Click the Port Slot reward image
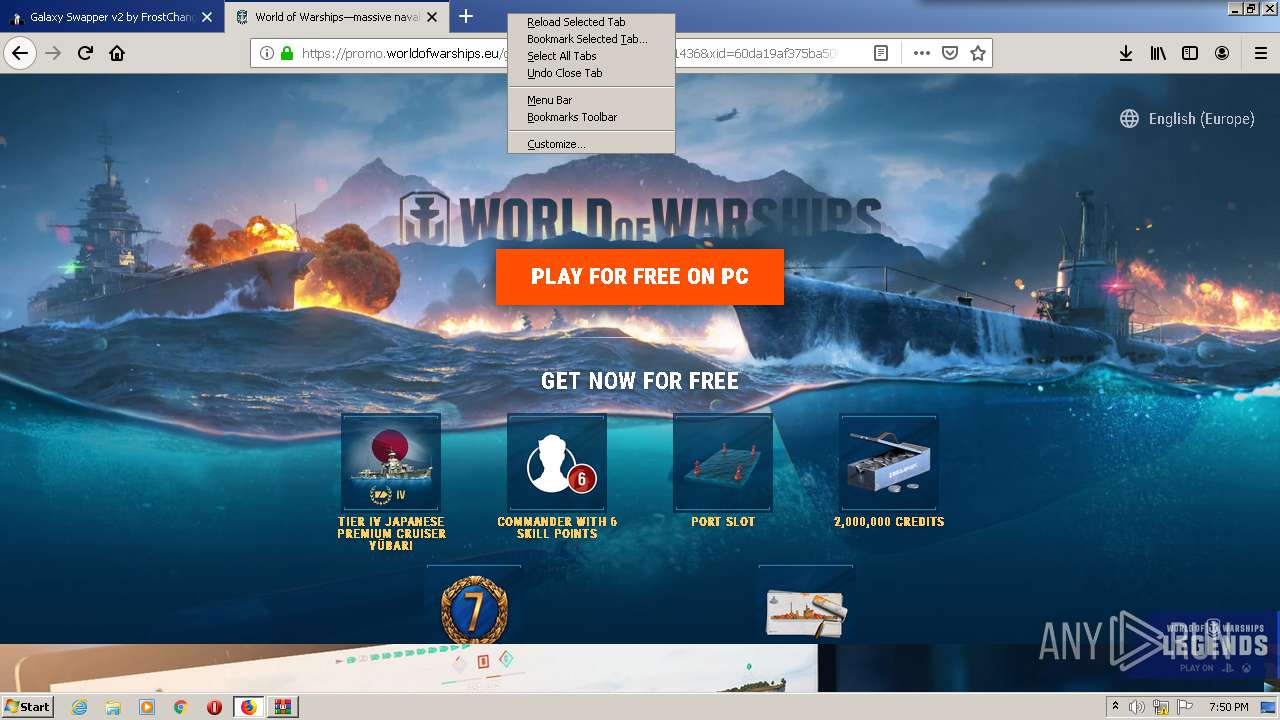 723,463
